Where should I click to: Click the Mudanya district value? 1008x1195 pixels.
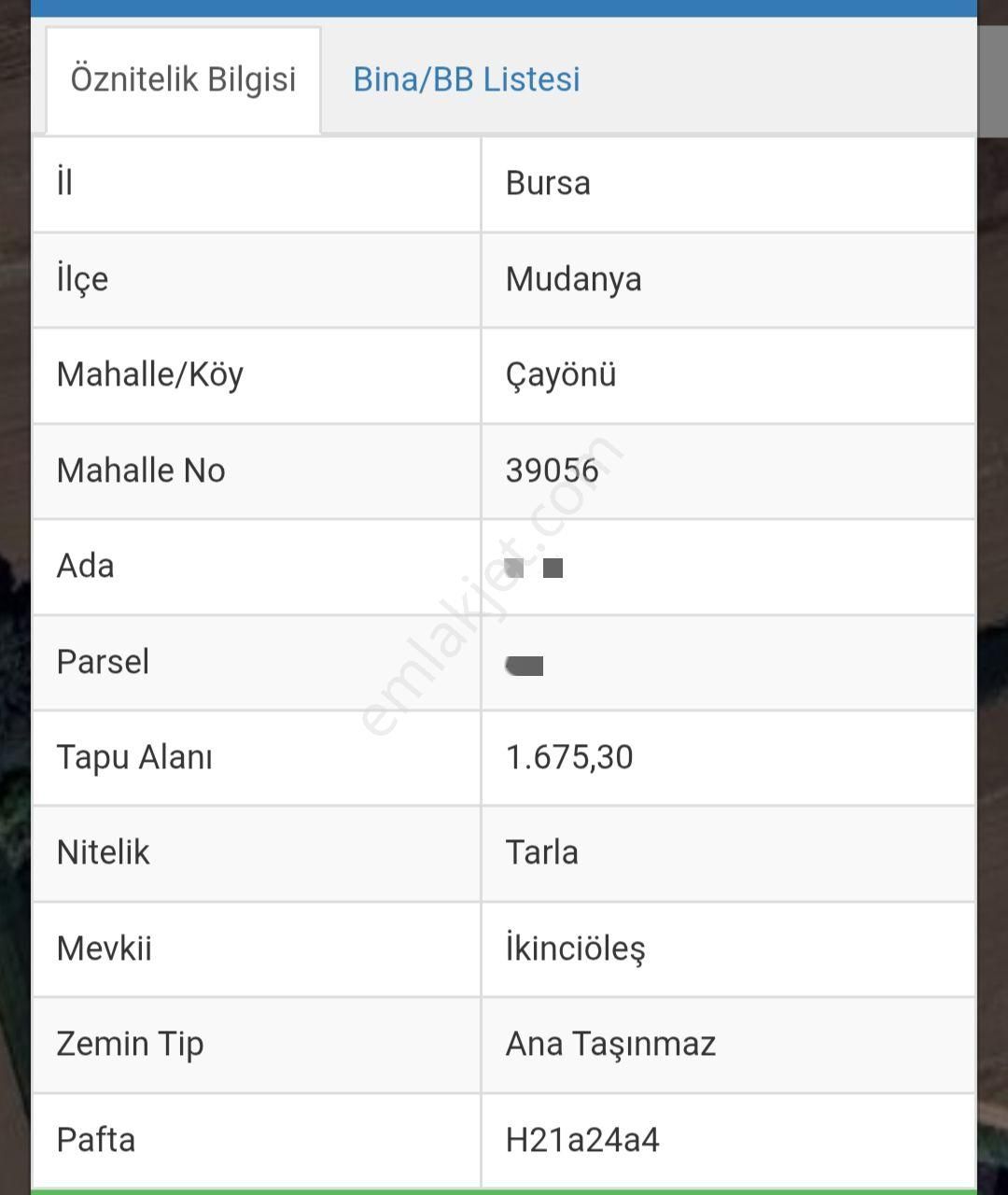[x=573, y=279]
